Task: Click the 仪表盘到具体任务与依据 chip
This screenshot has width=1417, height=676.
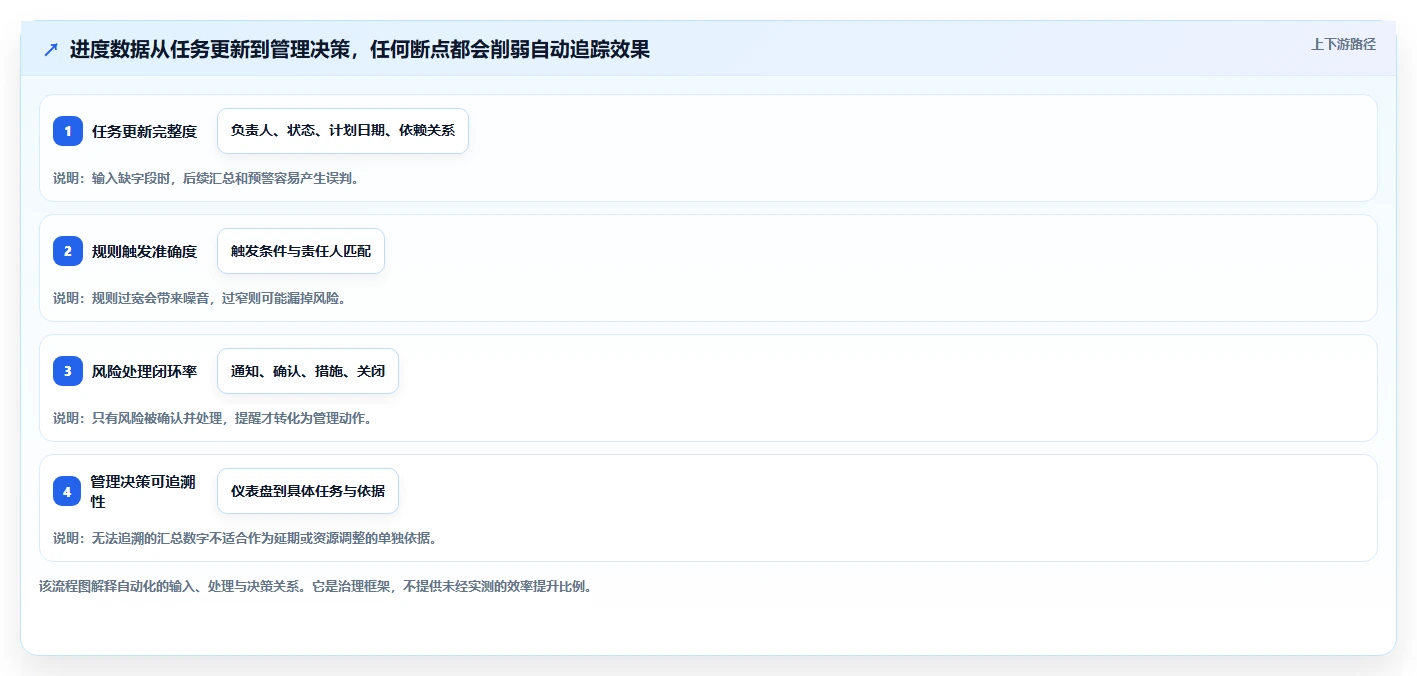Action: pos(308,491)
